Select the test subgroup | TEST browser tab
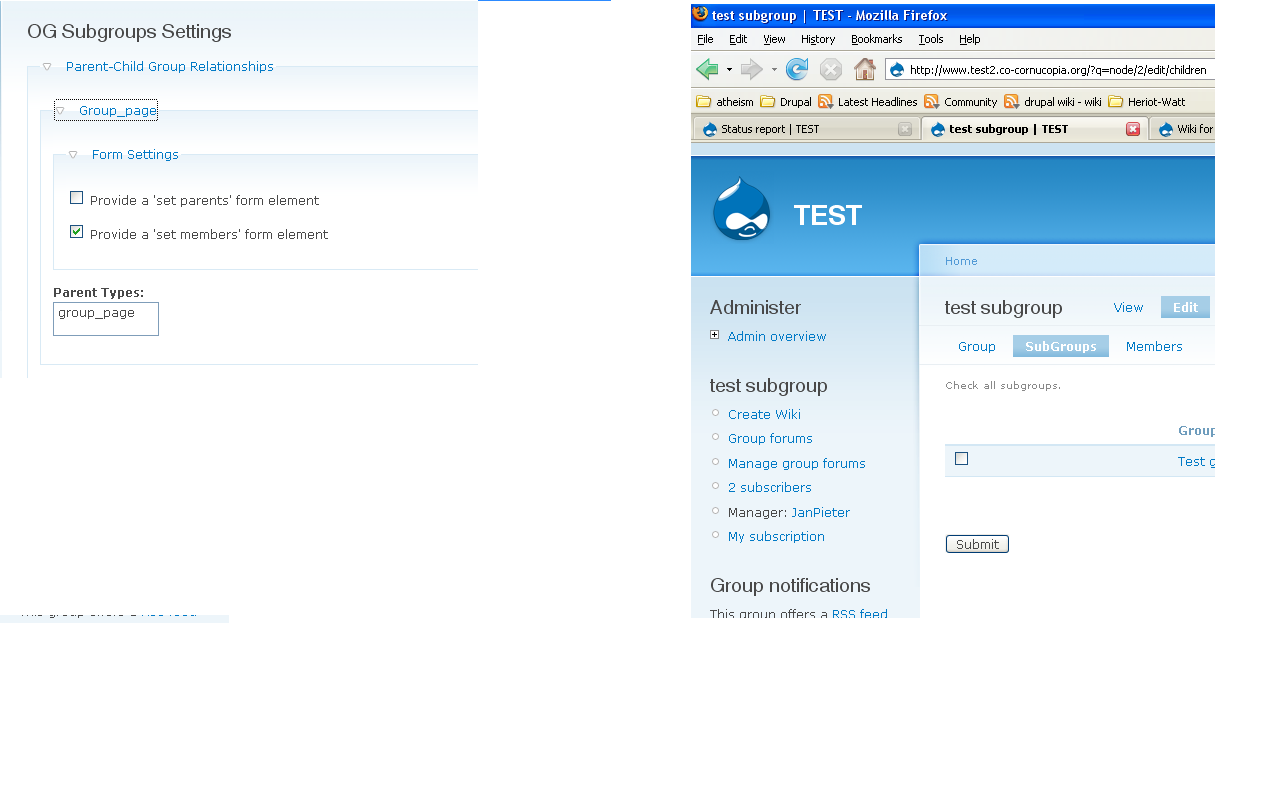This screenshot has height=800, width=1280. (1033, 129)
